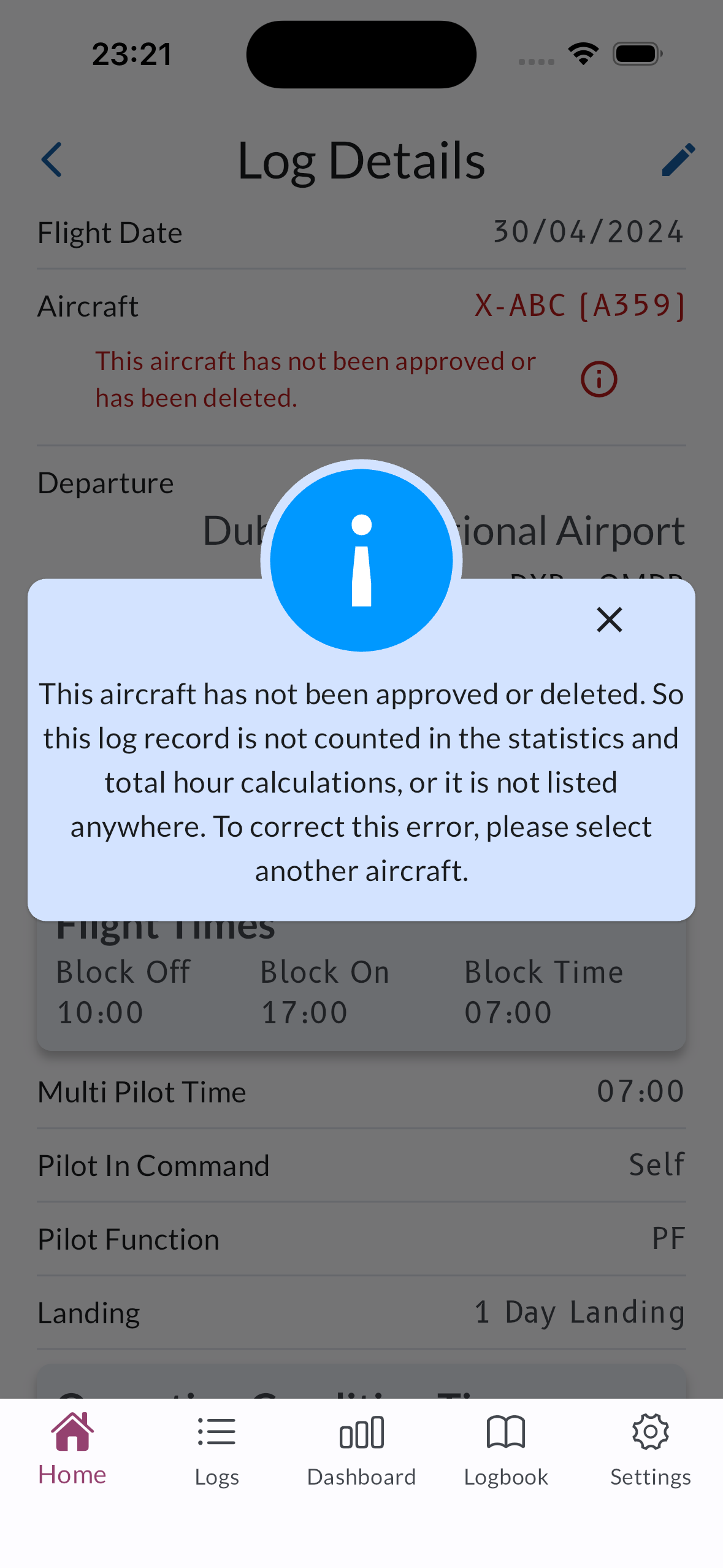Open the Dashboard tab
This screenshot has height=1568, width=723.
pyautogui.click(x=361, y=1449)
